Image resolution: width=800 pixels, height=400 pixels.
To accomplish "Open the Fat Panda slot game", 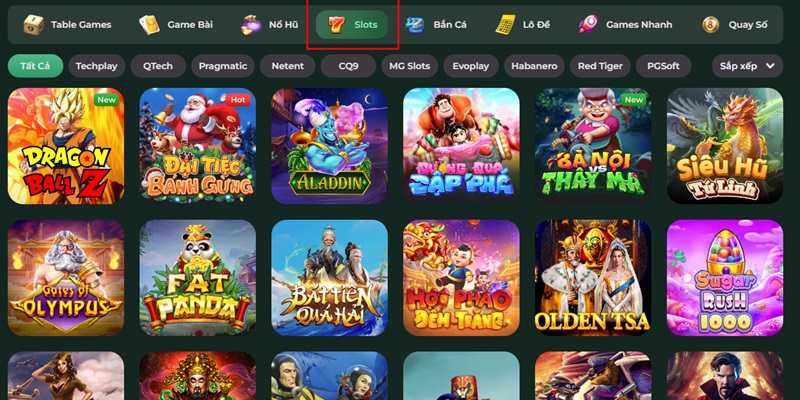I will 198,278.
